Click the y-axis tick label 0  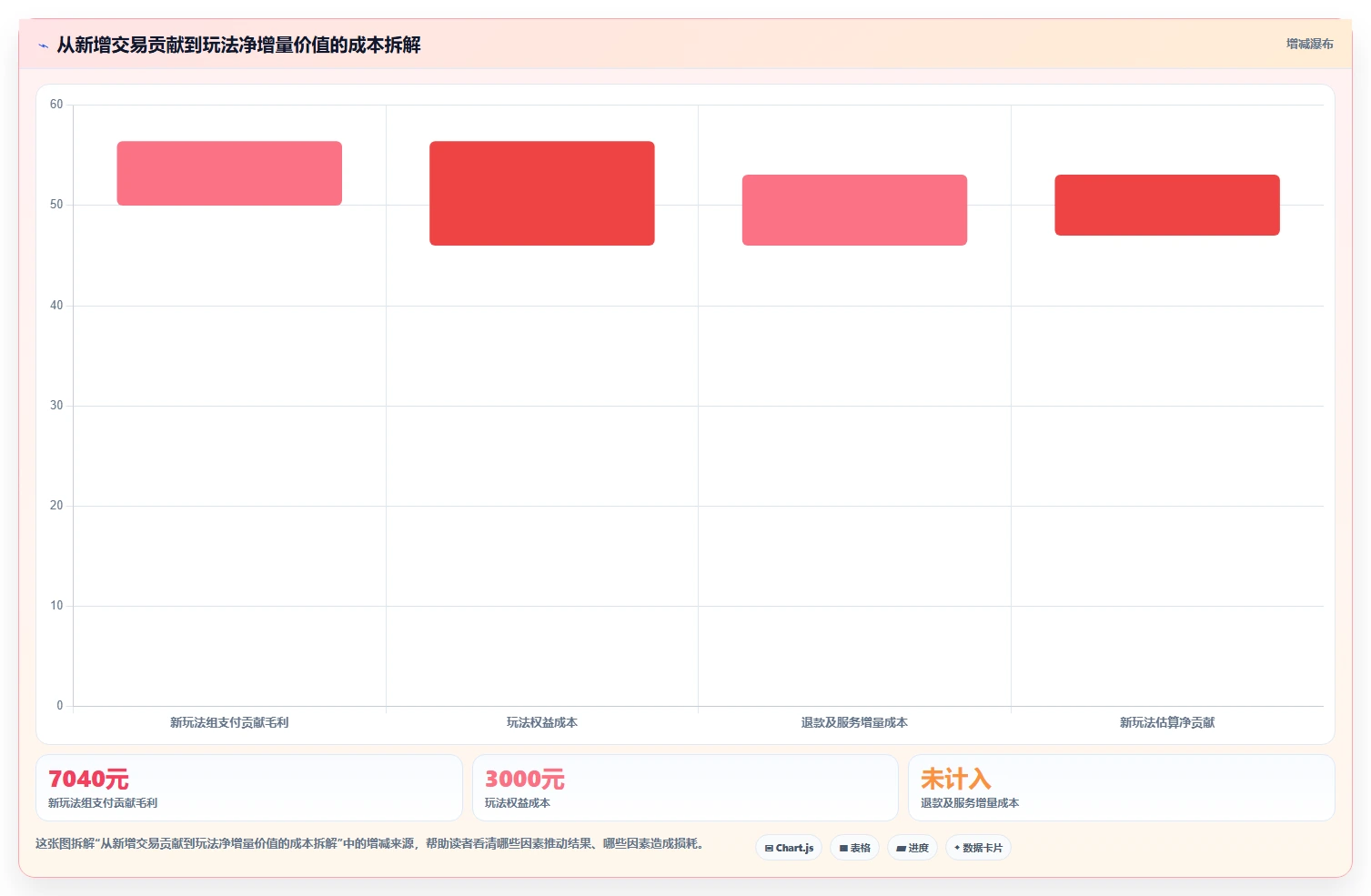coord(60,706)
